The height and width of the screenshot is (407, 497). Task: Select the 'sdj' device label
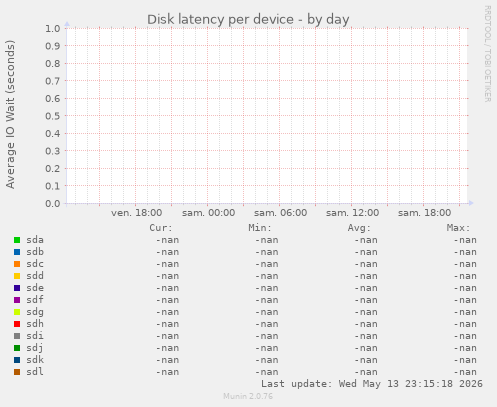tap(35, 348)
